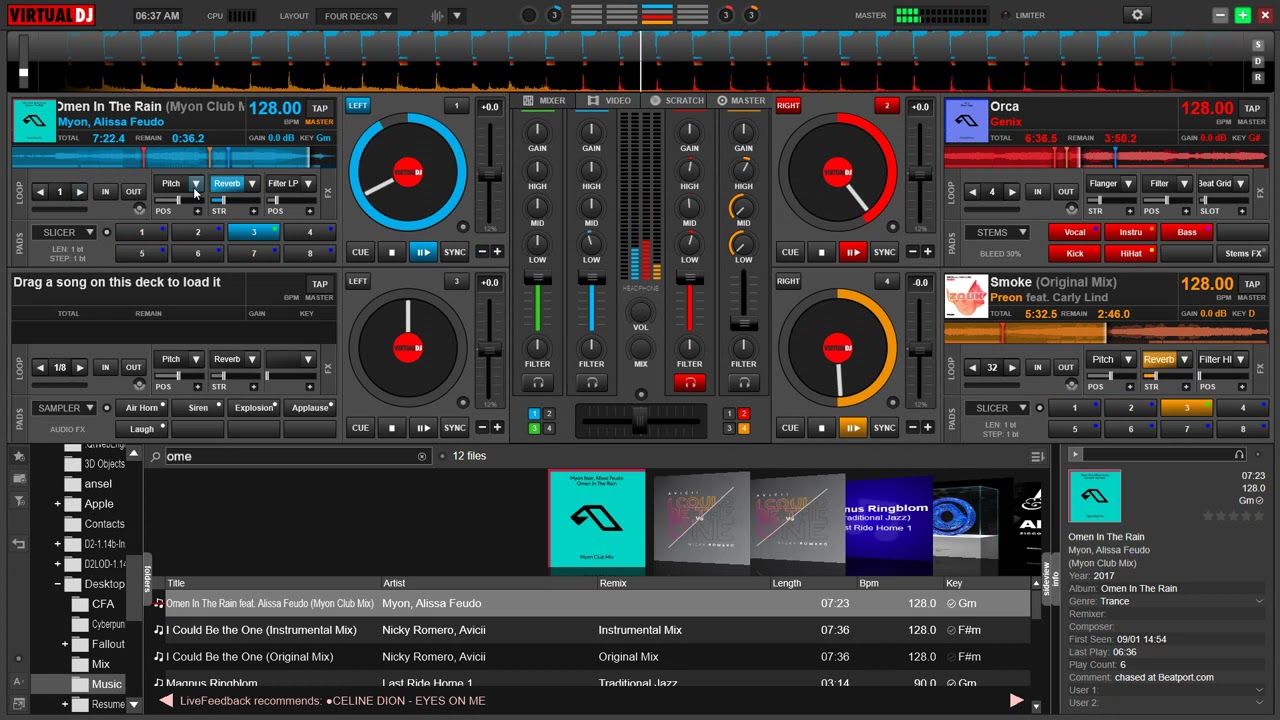The height and width of the screenshot is (720, 1280).
Task: Sort list by Bpm column header
Action: click(x=869, y=583)
